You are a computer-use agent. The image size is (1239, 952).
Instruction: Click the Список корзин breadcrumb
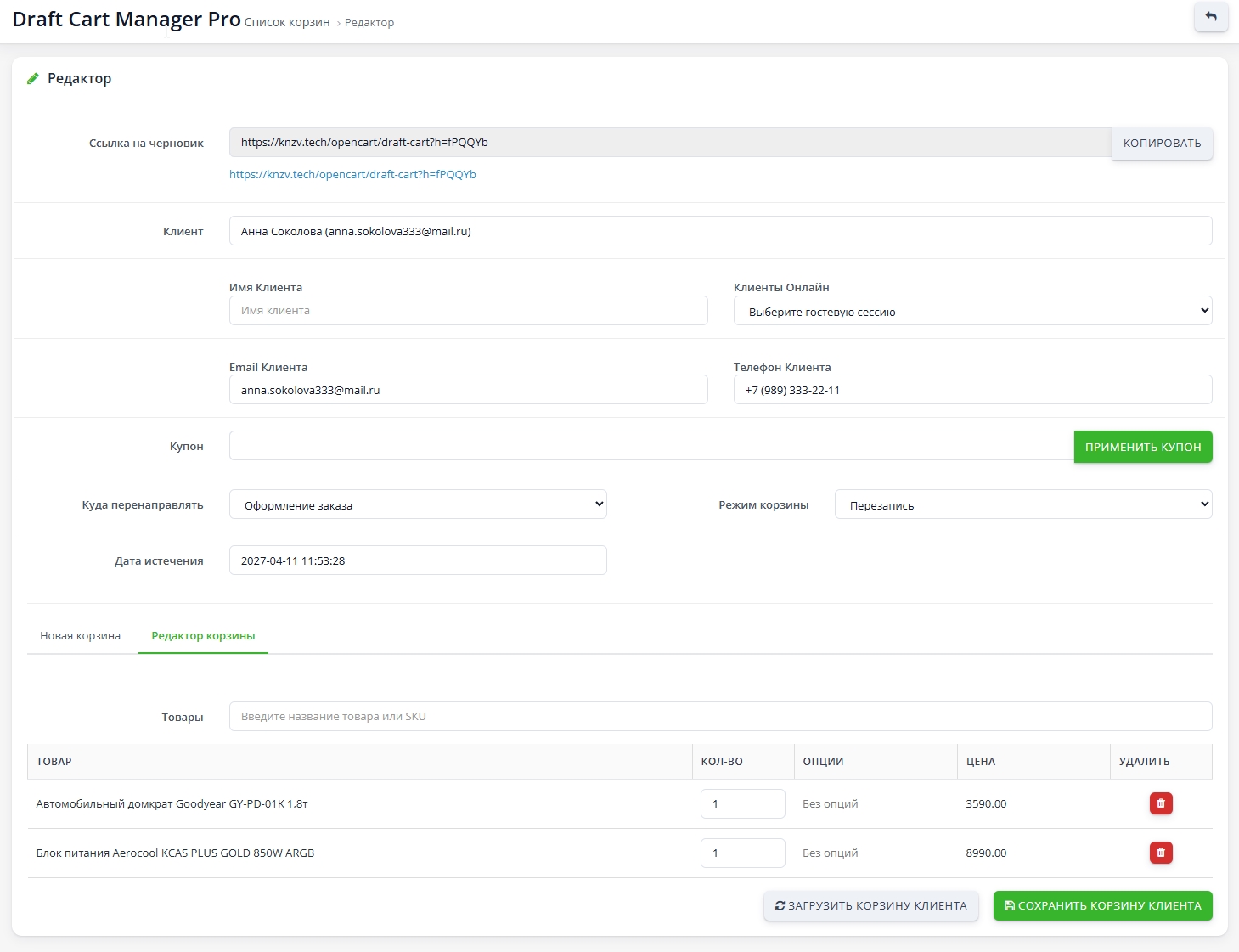coord(287,23)
